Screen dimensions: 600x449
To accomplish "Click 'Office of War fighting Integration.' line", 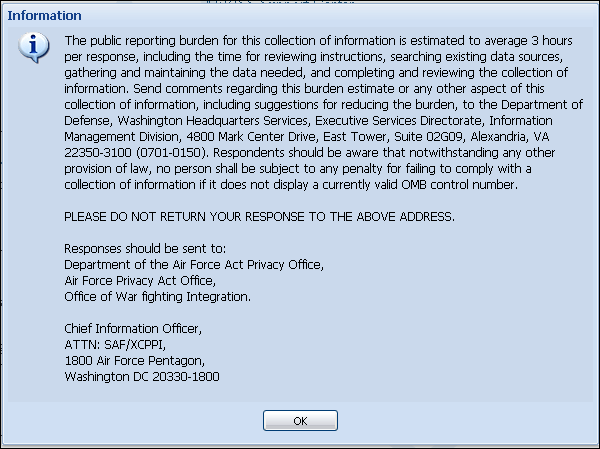I will (157, 297).
